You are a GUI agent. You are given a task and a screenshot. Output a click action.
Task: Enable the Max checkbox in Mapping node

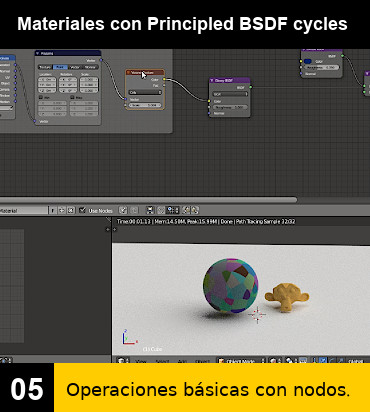pos(72,97)
